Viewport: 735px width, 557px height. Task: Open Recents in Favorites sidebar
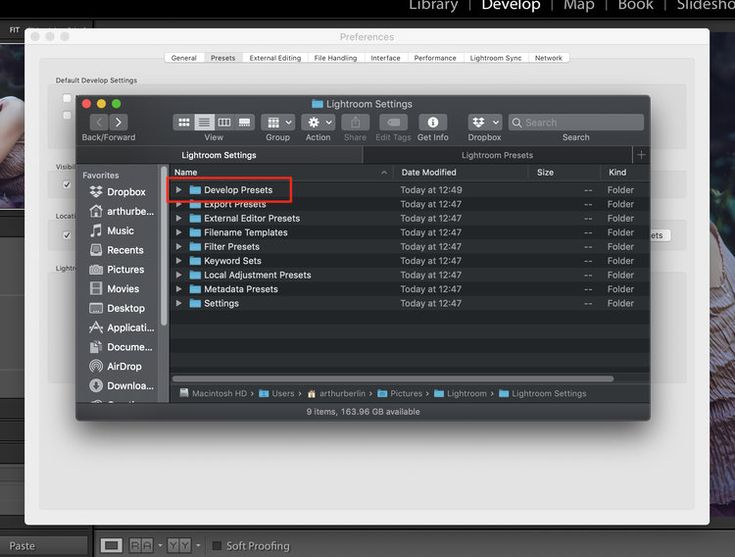(x=116, y=250)
